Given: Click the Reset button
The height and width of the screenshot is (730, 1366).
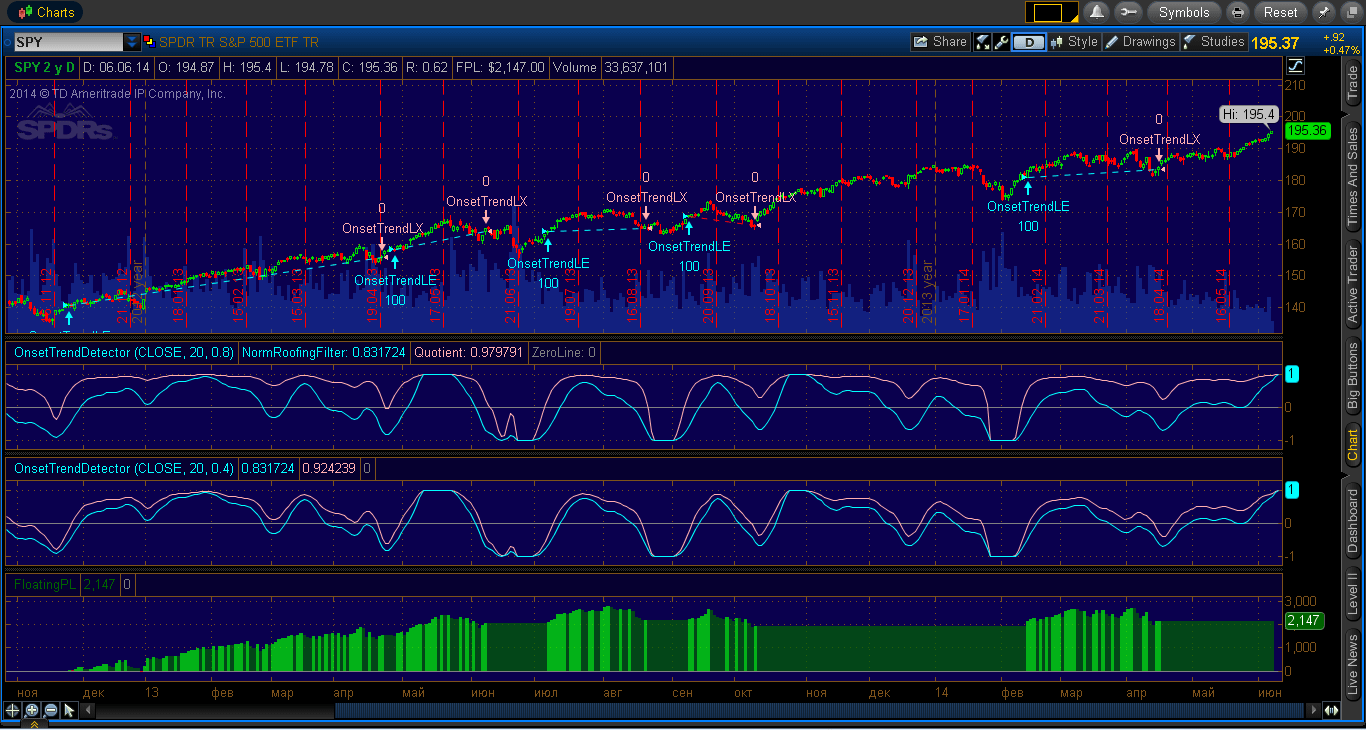Looking at the screenshot, I should [x=1280, y=12].
